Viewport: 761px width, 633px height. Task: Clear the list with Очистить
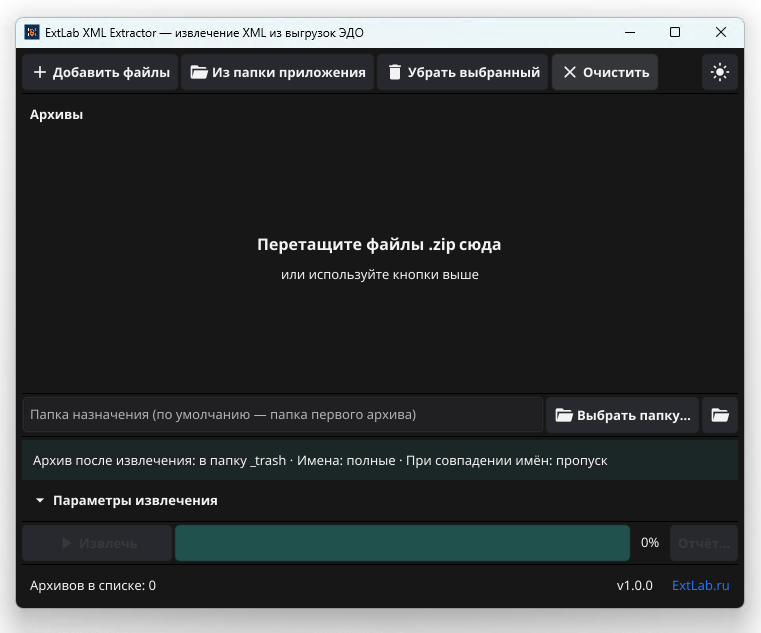coord(605,72)
